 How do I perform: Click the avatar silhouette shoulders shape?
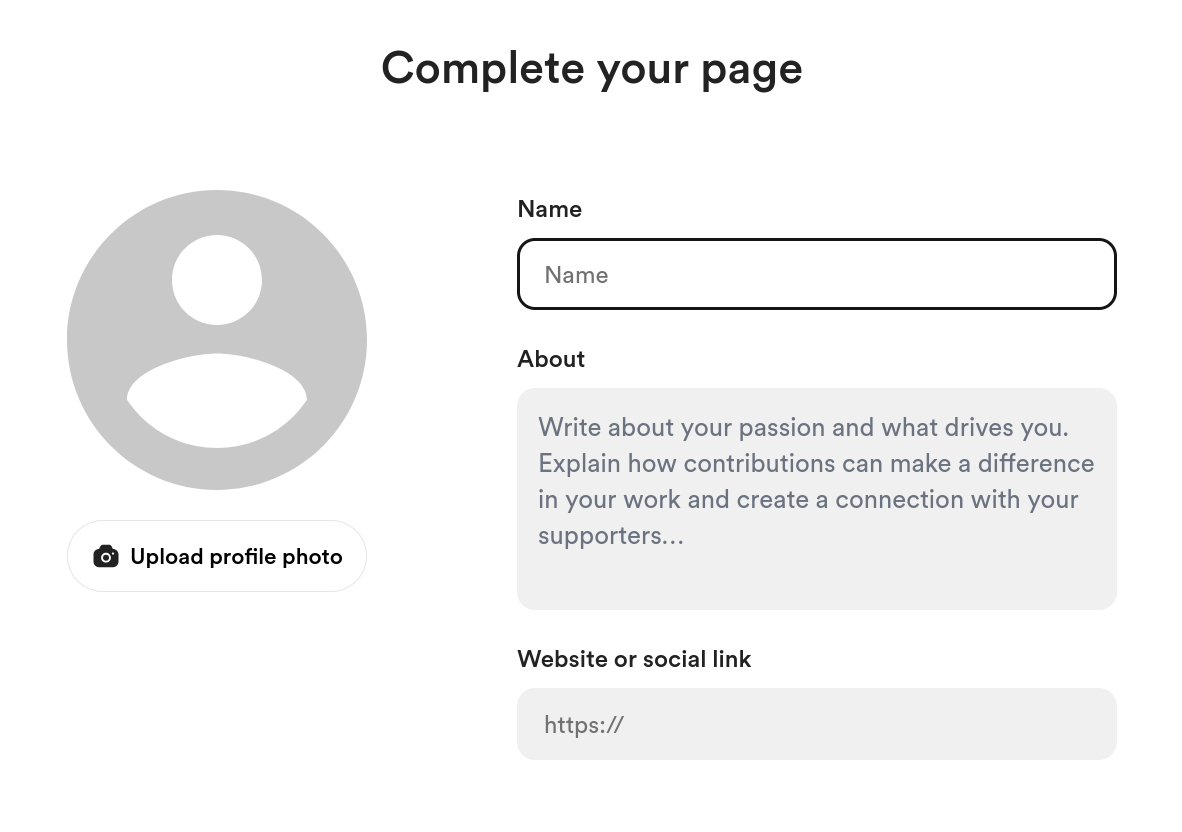(217, 402)
